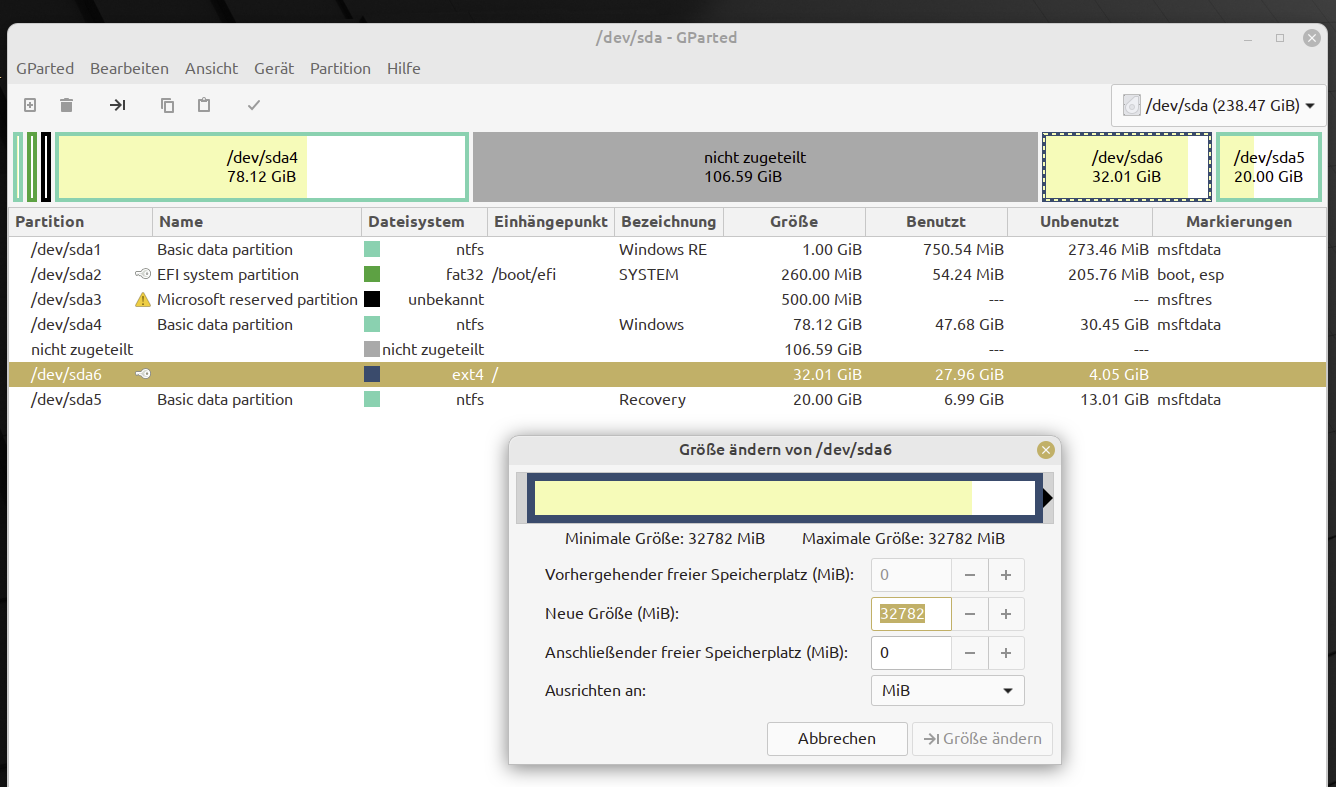Viewport: 1336px width, 787px height.
Task: Click the new partition toolbar icon
Action: click(30, 105)
